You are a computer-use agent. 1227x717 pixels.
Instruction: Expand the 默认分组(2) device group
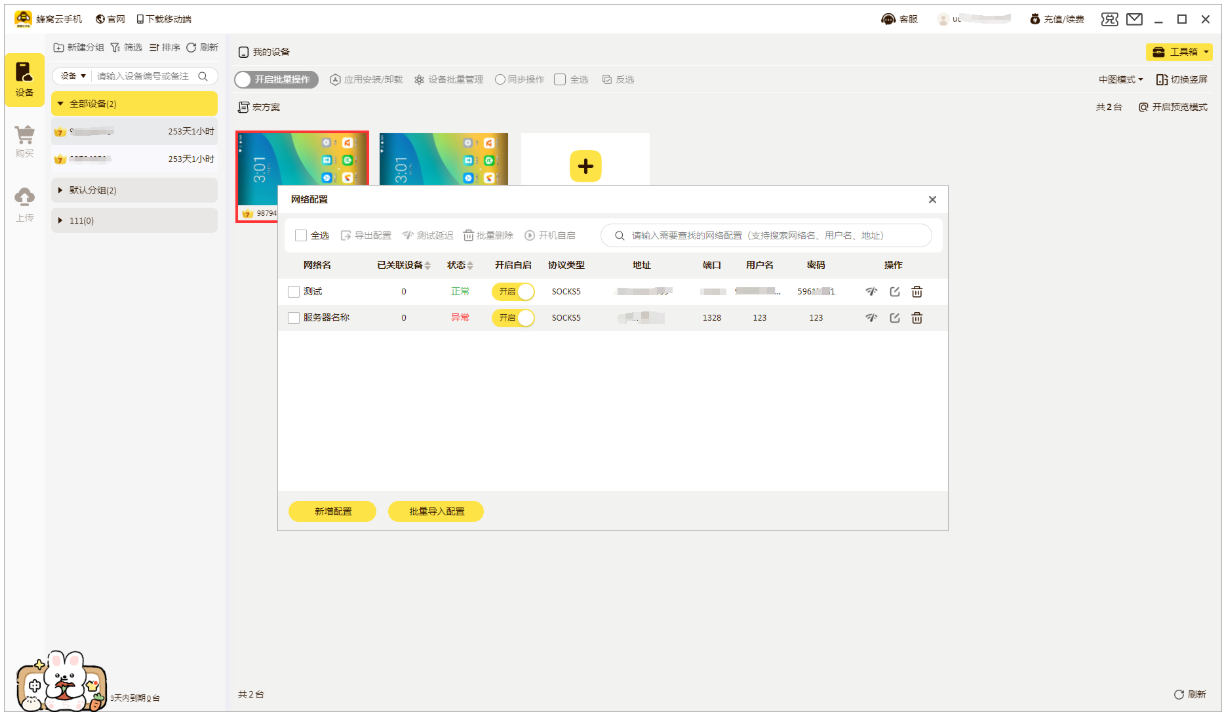pyautogui.click(x=134, y=190)
